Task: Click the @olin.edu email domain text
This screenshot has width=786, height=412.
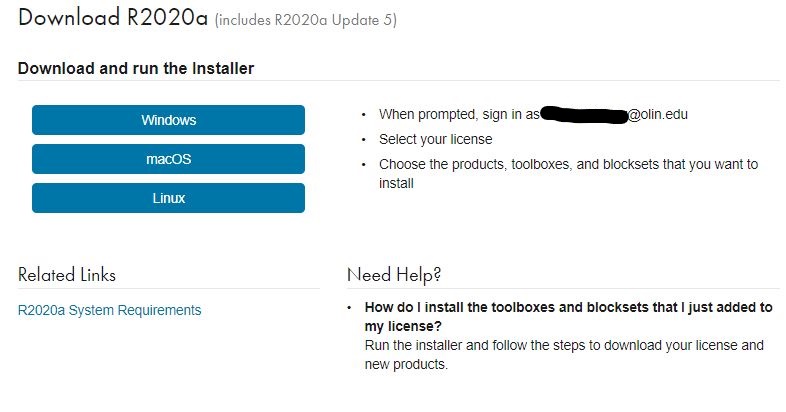Action: point(658,114)
